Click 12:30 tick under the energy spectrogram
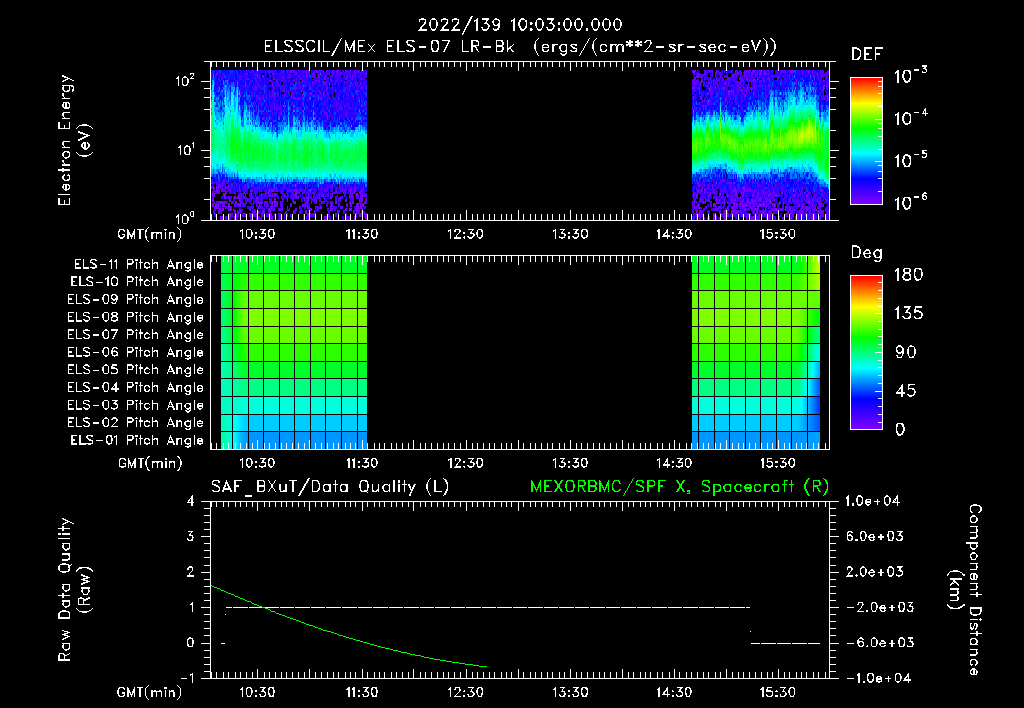 [x=466, y=234]
